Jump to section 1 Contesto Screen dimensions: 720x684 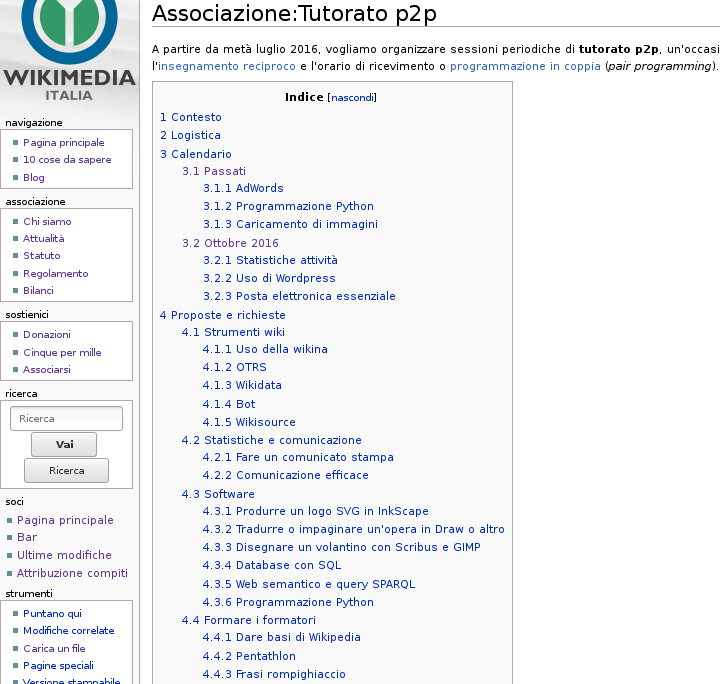(191, 117)
